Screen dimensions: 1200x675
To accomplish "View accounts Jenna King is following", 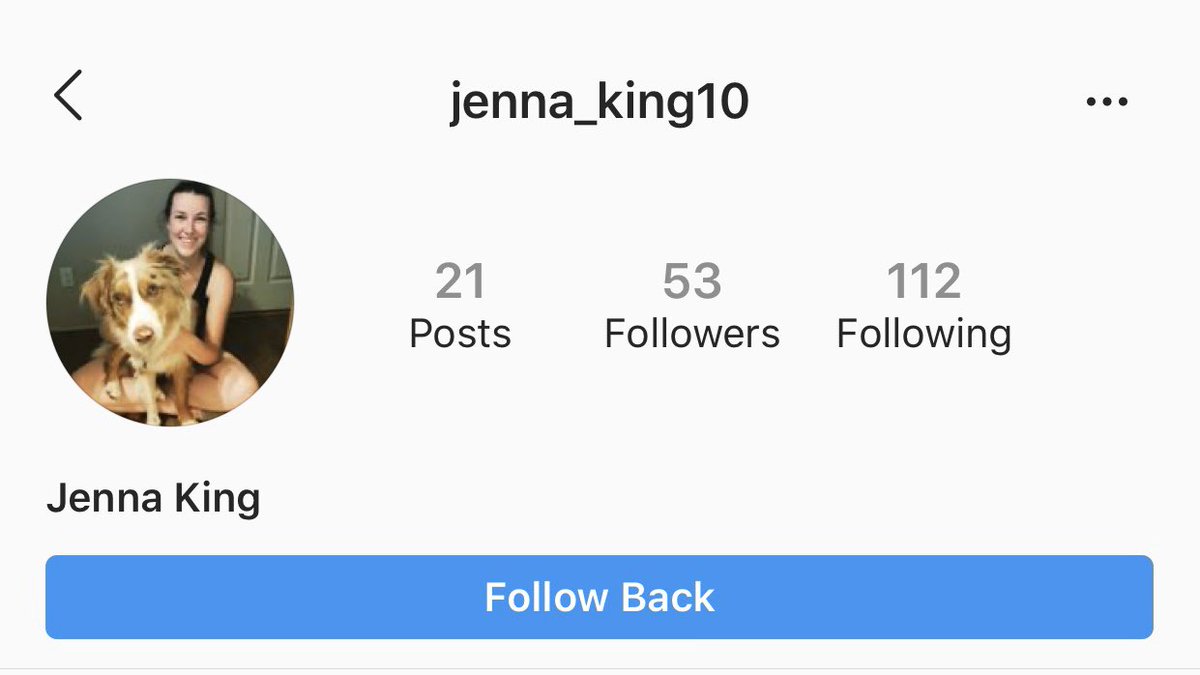I will pos(924,310).
